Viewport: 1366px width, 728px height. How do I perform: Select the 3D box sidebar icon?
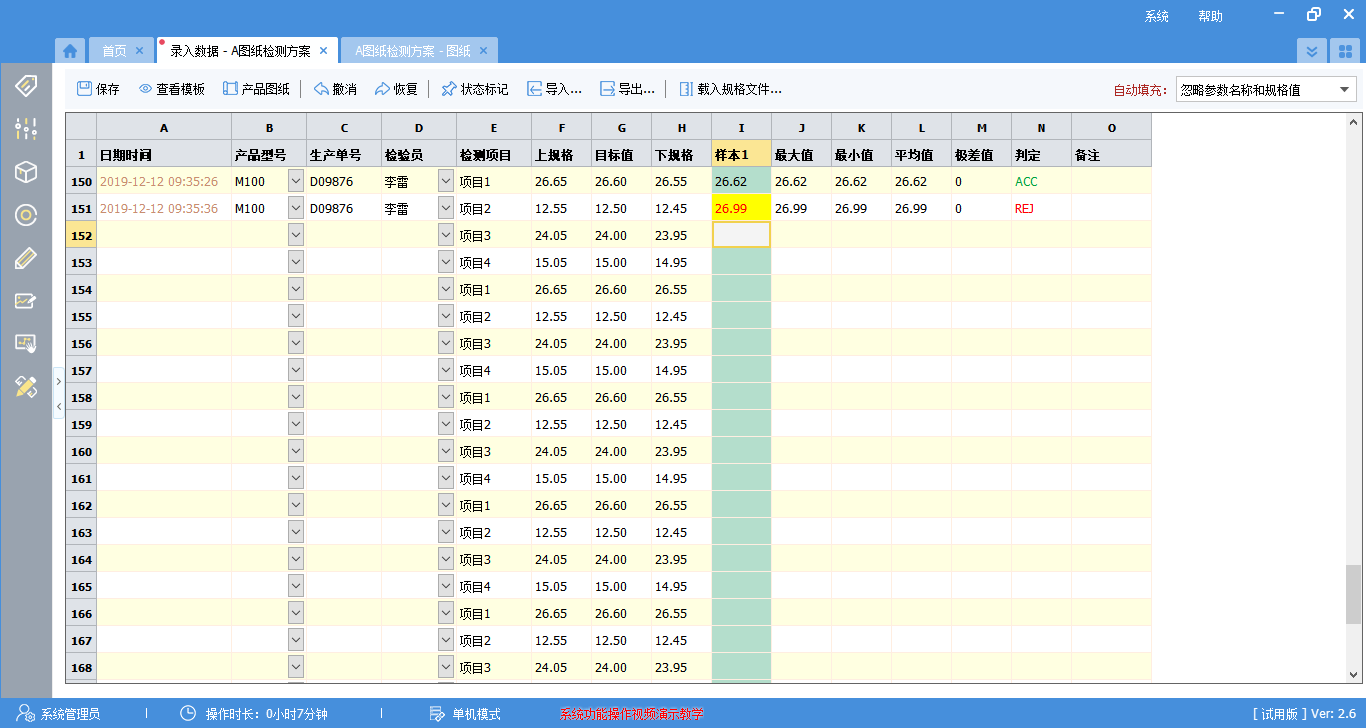pos(26,172)
